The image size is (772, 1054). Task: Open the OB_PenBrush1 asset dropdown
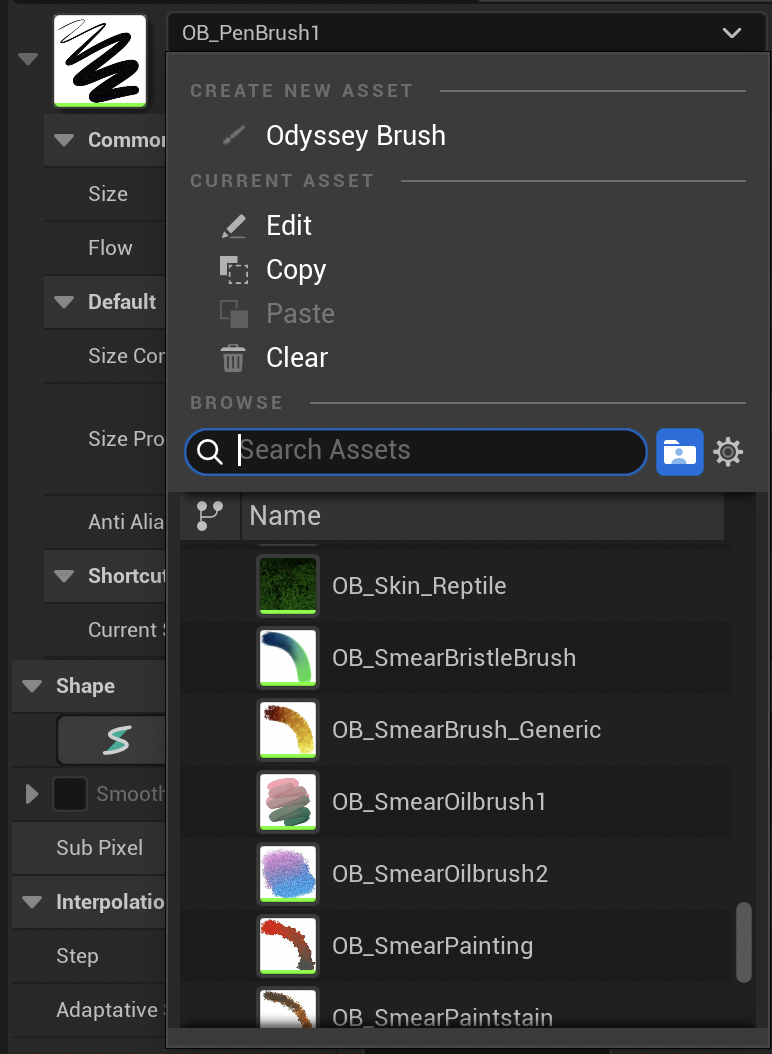click(x=461, y=33)
